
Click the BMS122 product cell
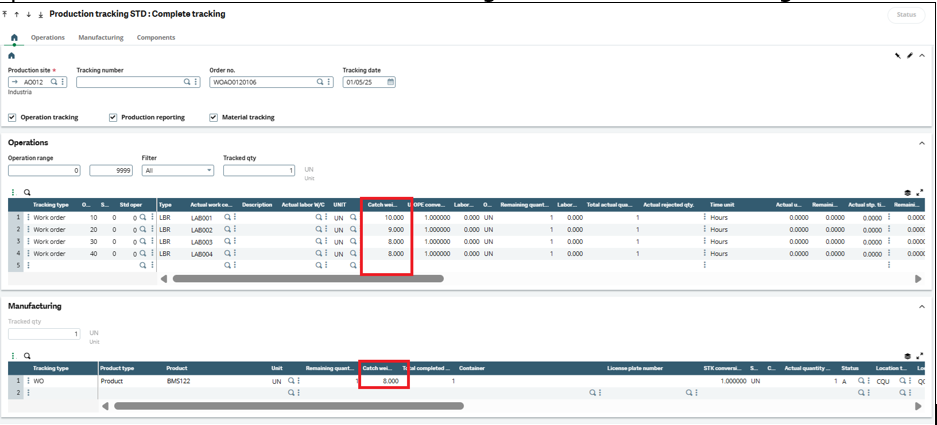177,381
